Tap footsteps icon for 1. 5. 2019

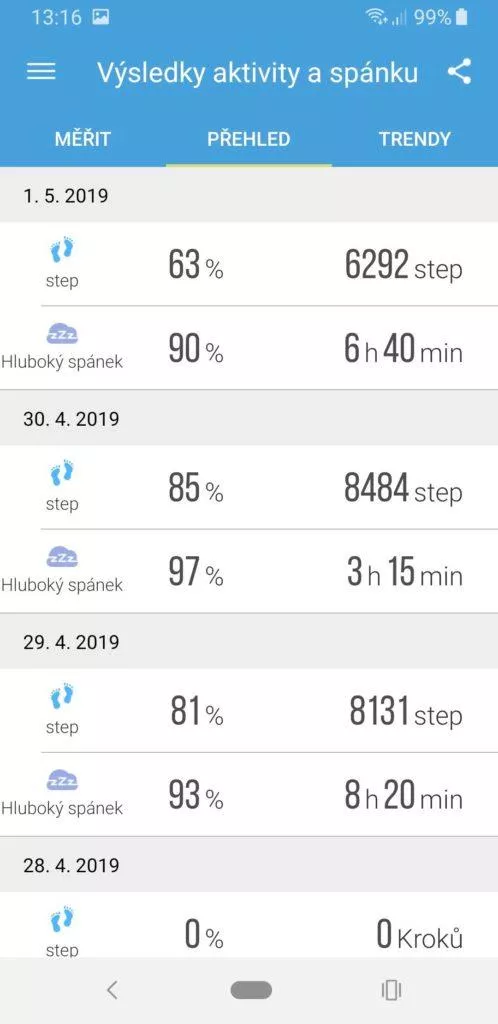click(x=62, y=251)
